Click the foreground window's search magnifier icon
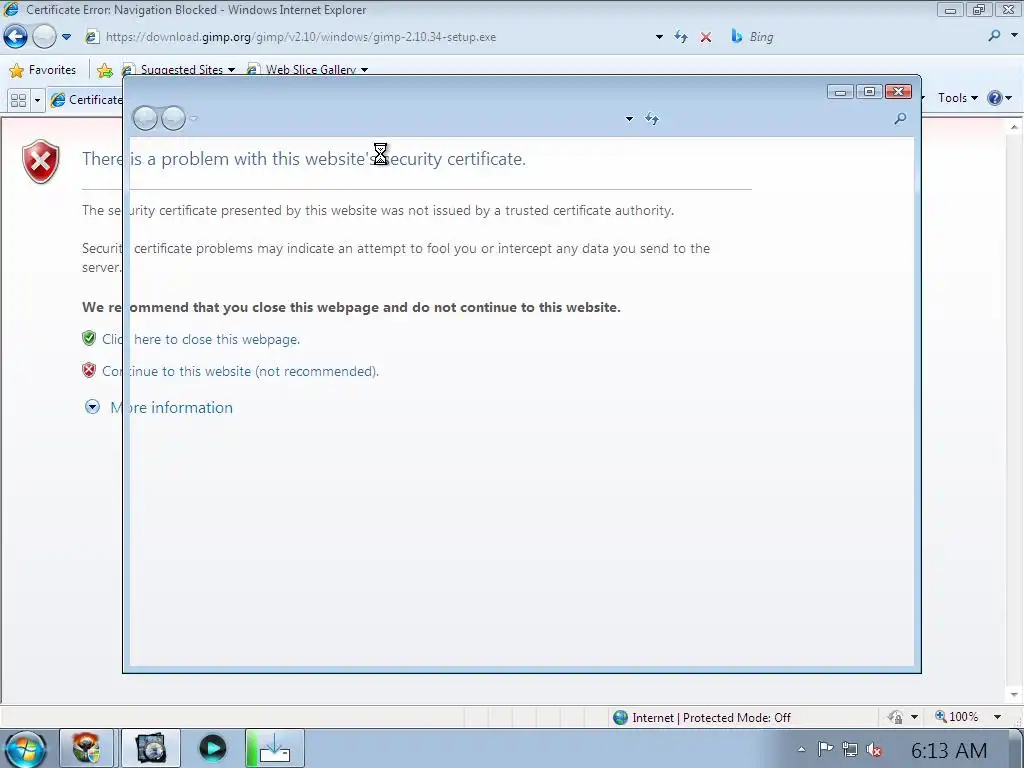 tap(901, 118)
